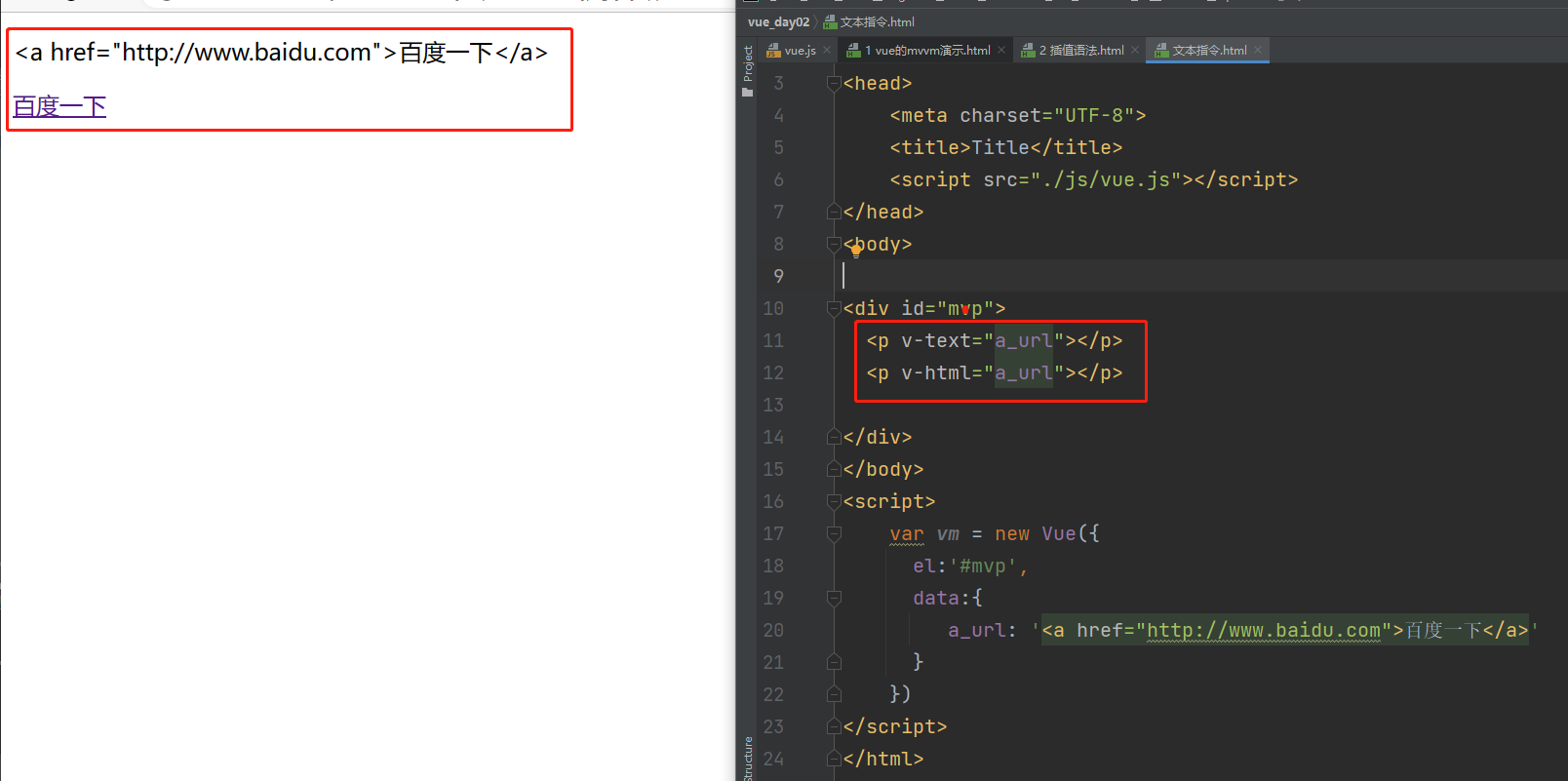Viewport: 1568px width, 781px height.
Task: Open the Structure tool window
Action: (x=748, y=759)
